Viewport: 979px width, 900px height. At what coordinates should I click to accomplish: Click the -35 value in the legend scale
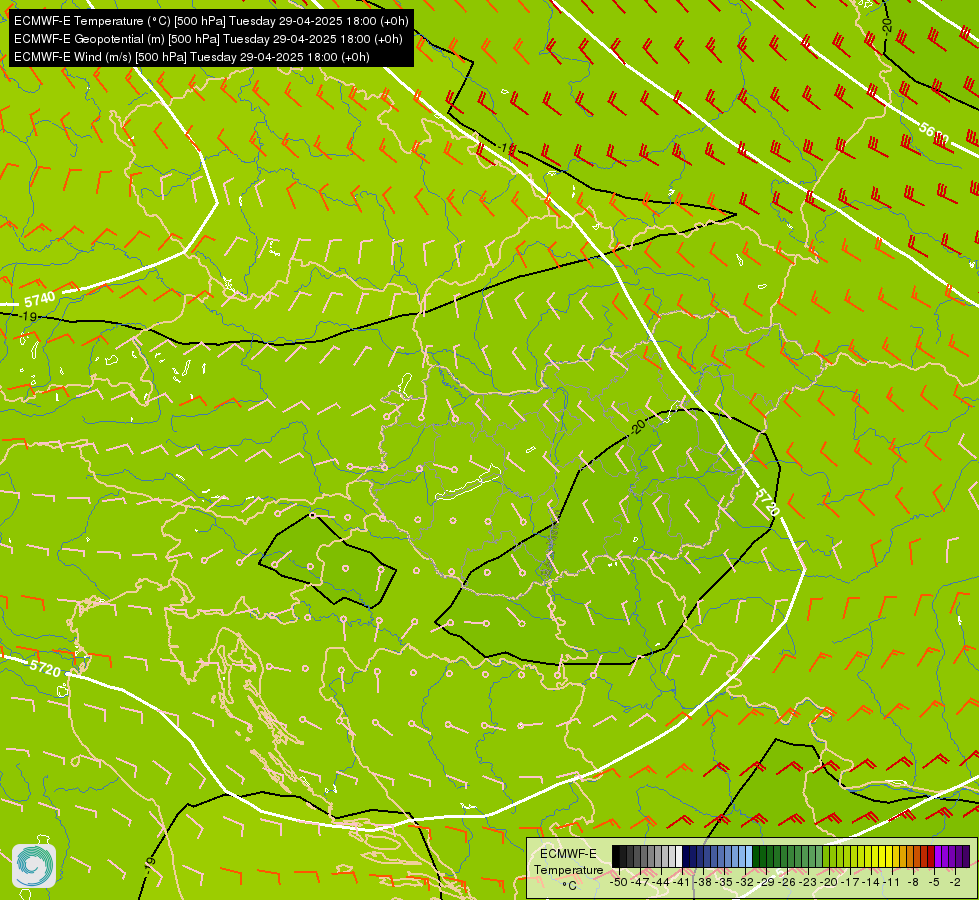pyautogui.click(x=724, y=882)
